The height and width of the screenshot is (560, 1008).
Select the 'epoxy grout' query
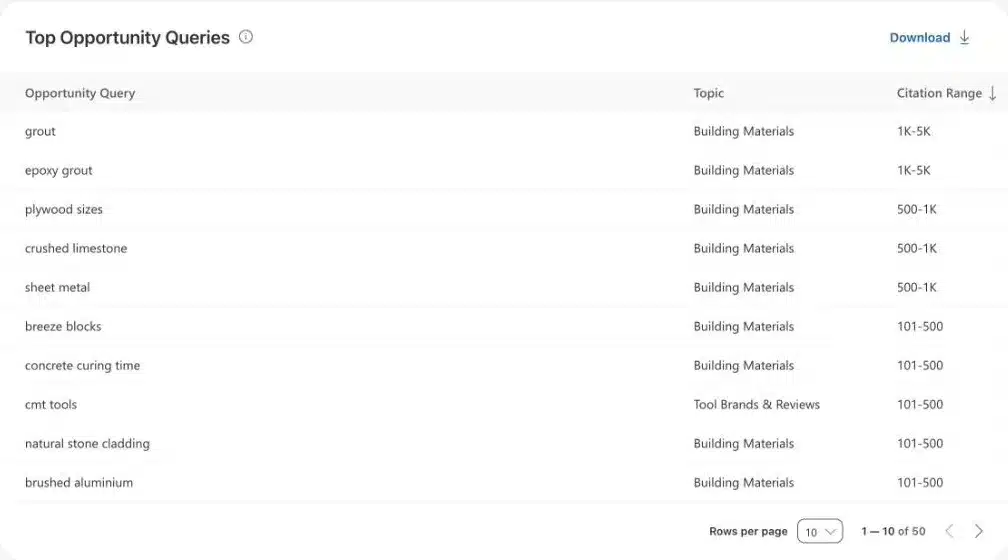coord(58,170)
